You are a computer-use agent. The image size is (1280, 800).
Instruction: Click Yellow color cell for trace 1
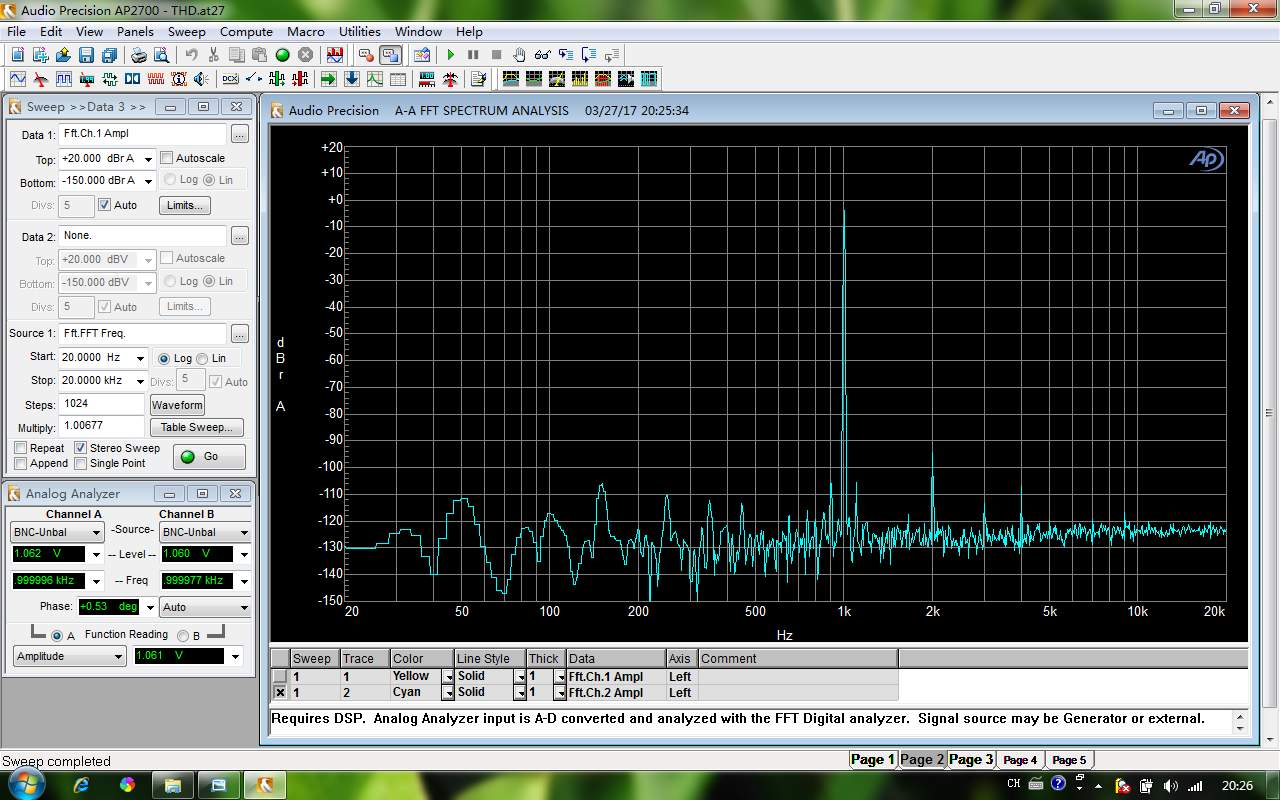click(416, 676)
